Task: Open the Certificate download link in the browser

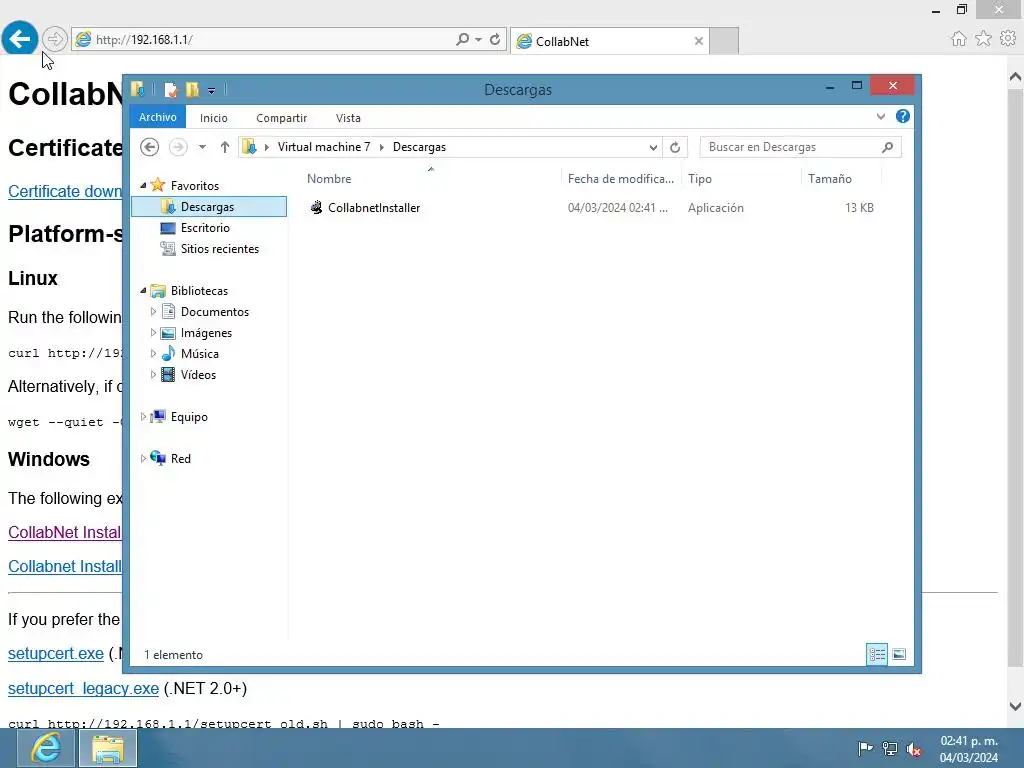Action: pos(65,191)
